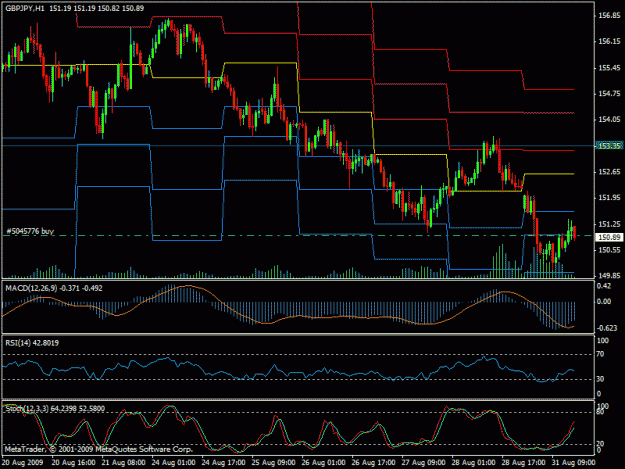Click the RSI 30 level label
The height and width of the screenshot is (469, 625).
pos(600,379)
